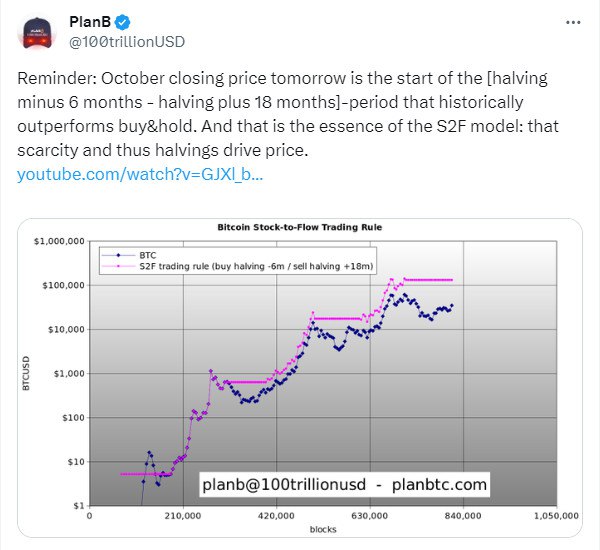
Task: Click the $10 y-axis label
Action: click(75, 462)
